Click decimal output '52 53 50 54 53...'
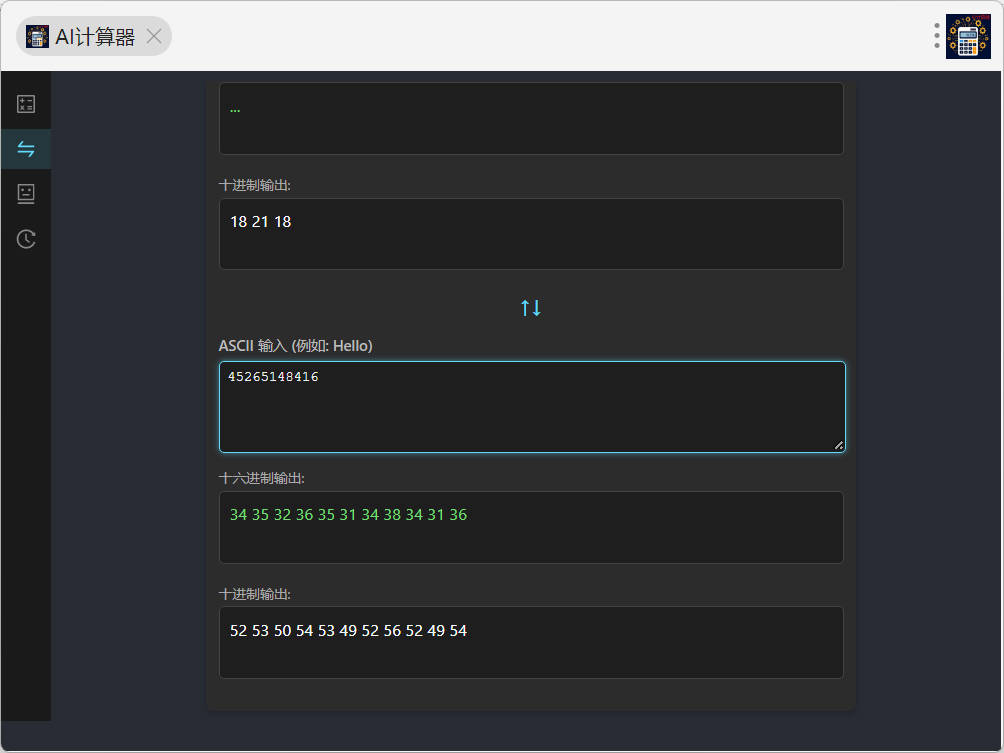Screen dimensions: 1004x753 [x=531, y=642]
